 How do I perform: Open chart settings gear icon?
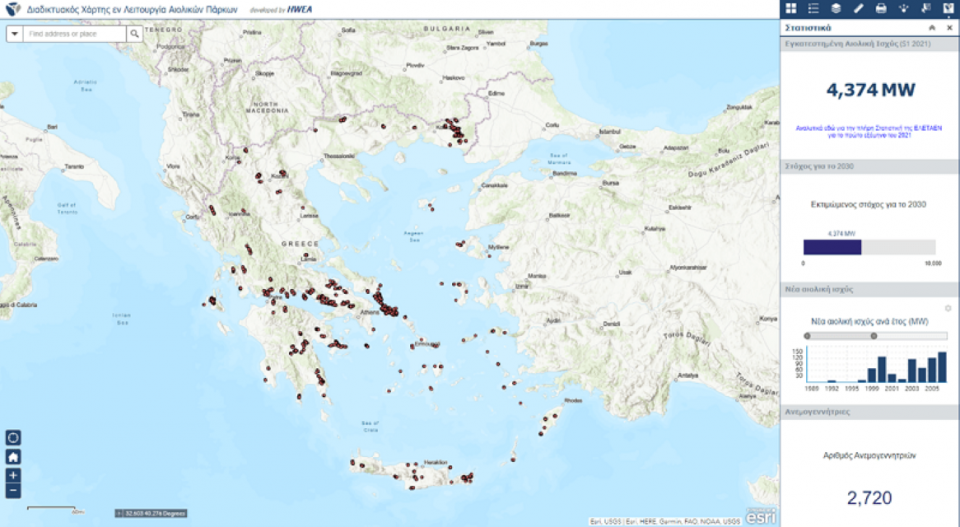[948, 308]
